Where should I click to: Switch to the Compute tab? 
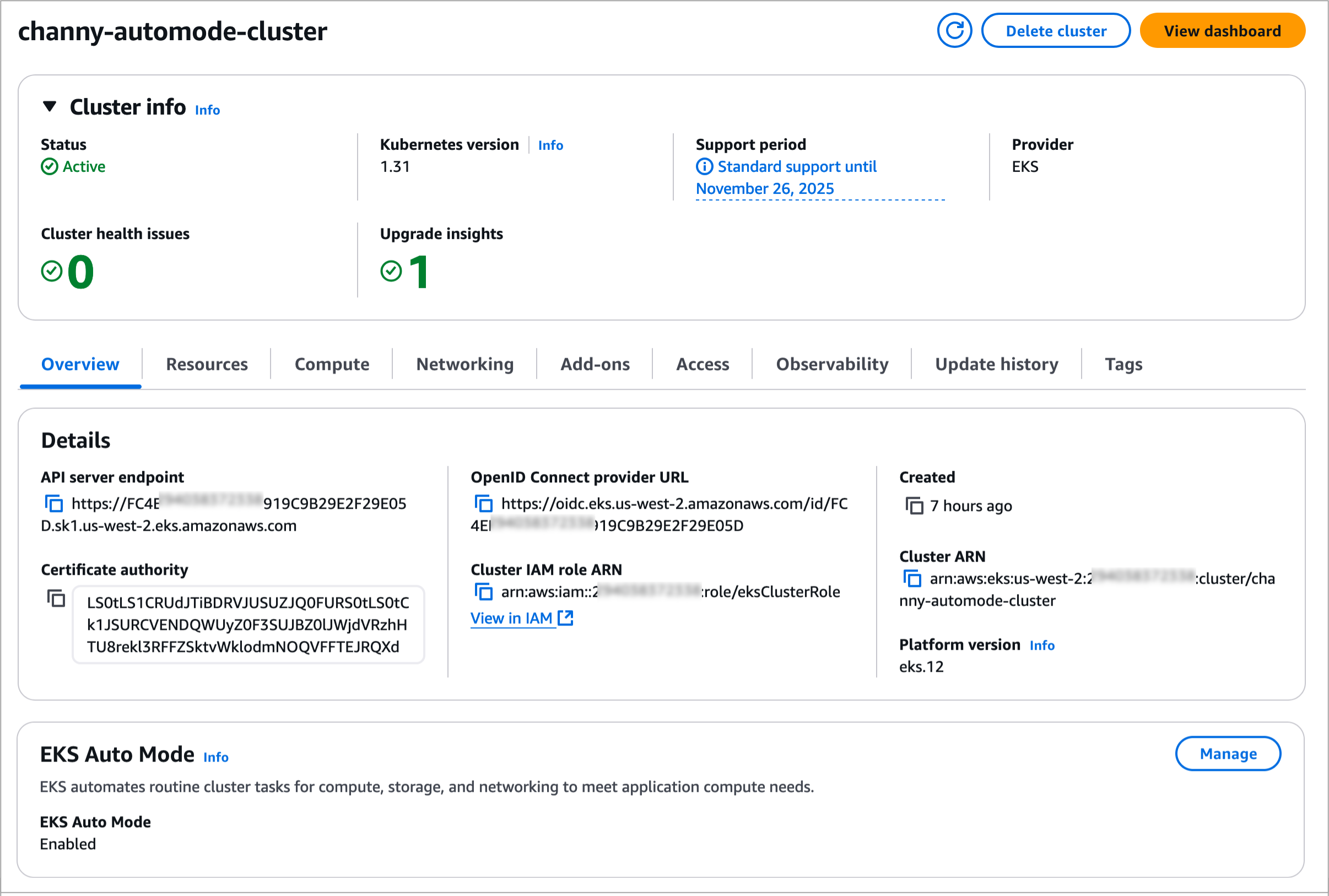click(331, 364)
